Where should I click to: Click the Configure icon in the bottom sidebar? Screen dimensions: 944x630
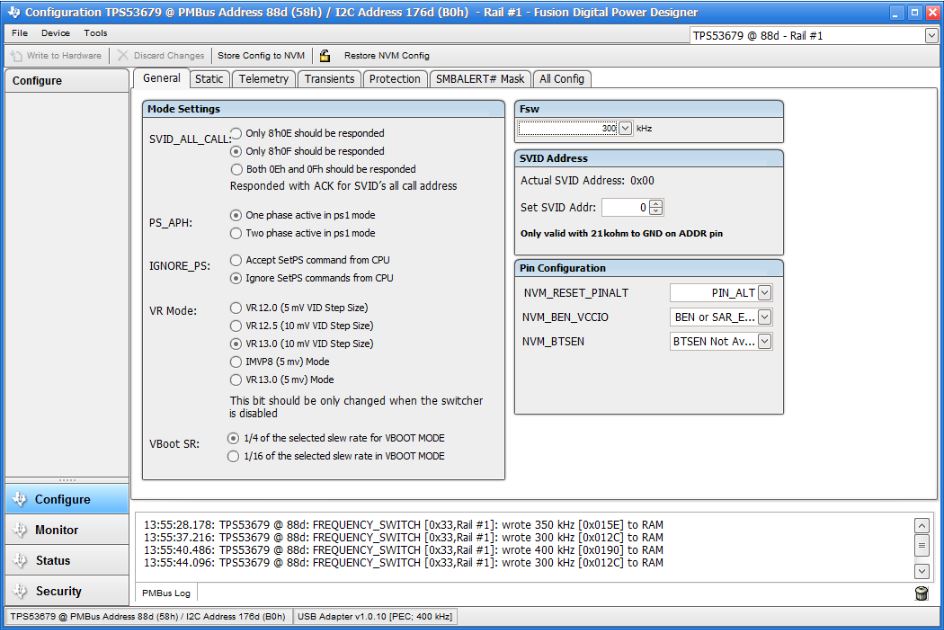pos(20,499)
